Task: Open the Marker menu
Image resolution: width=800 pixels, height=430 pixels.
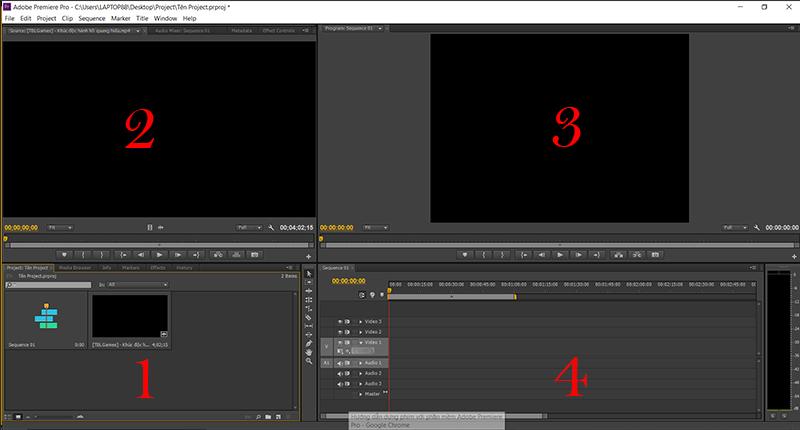Action: click(x=121, y=18)
